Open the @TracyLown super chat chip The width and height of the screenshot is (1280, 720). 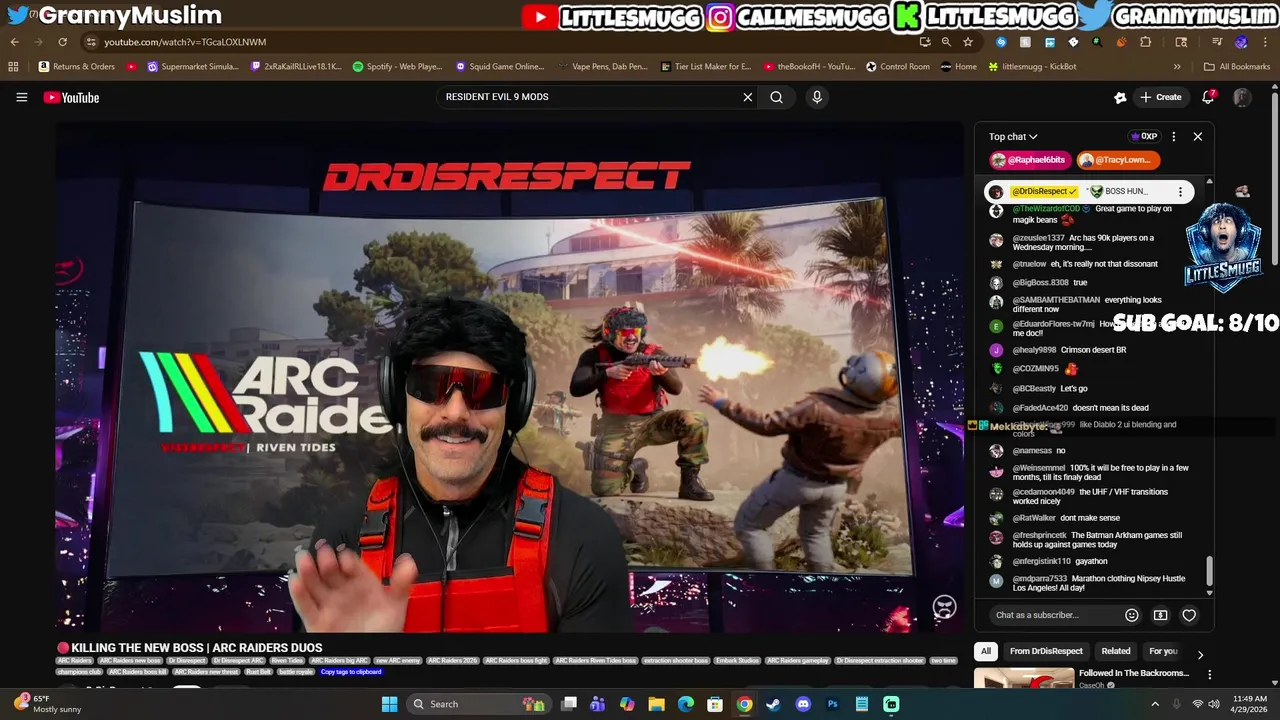(1118, 160)
